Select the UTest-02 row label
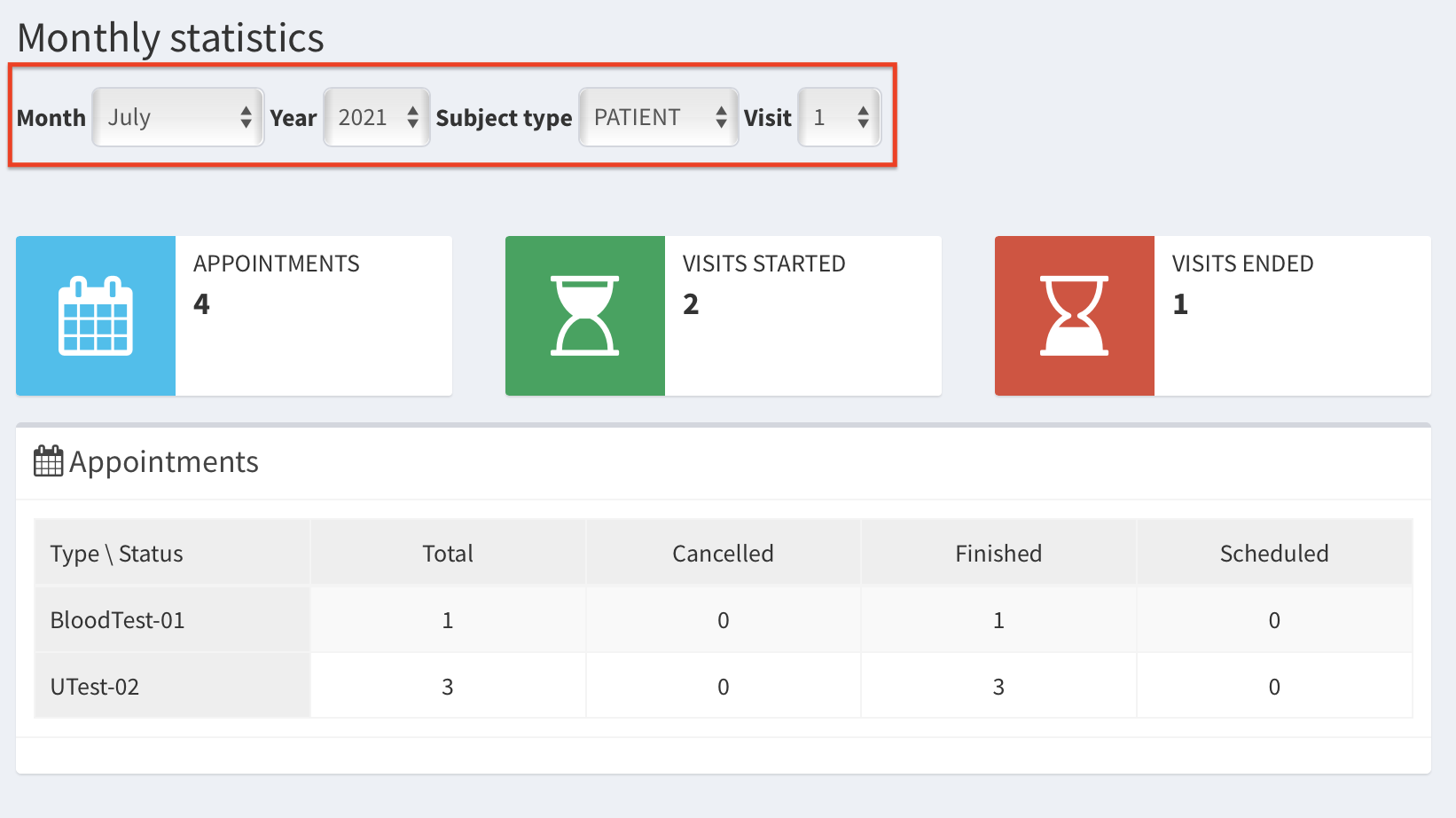Image resolution: width=1456 pixels, height=818 pixels. [x=95, y=687]
